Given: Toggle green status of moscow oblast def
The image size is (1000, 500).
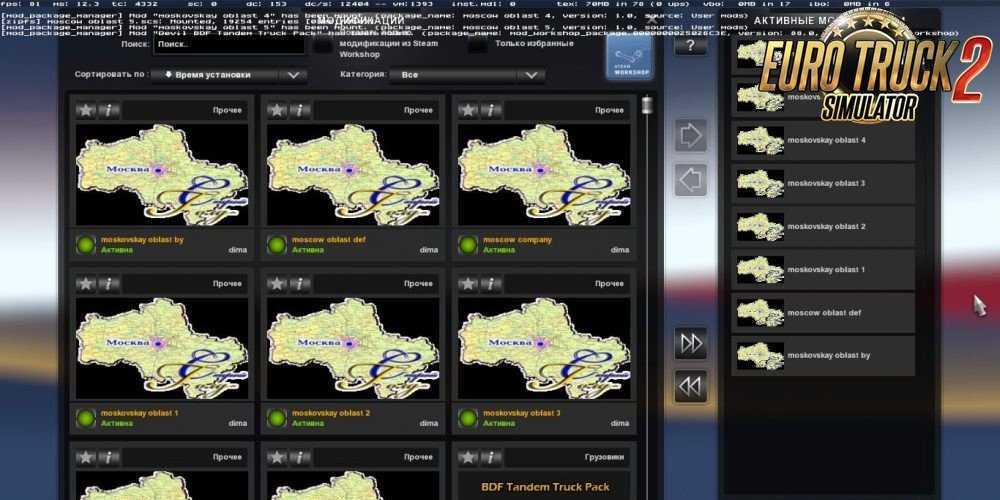Looking at the screenshot, I should coord(277,245).
